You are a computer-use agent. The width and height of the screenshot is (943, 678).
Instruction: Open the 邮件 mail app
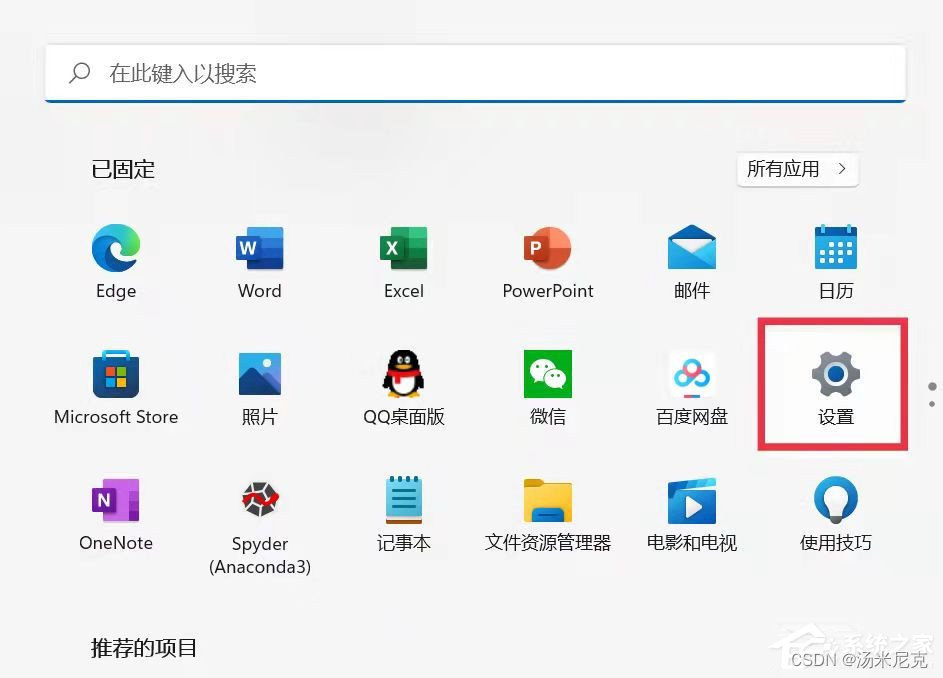click(x=692, y=247)
